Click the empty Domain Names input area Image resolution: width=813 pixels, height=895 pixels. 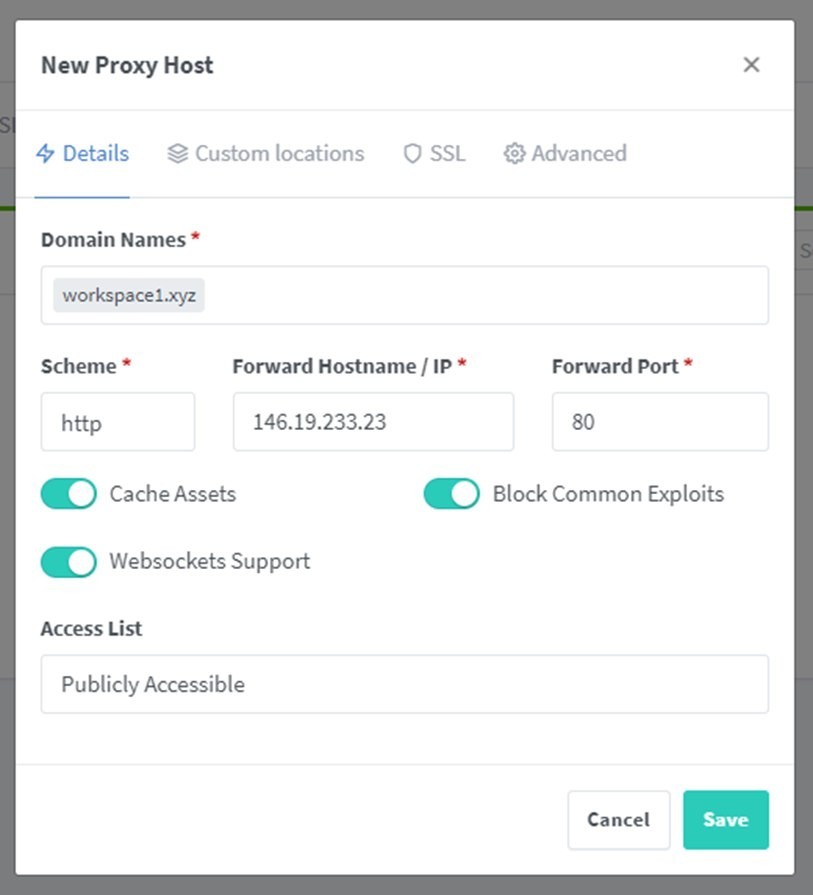485,295
